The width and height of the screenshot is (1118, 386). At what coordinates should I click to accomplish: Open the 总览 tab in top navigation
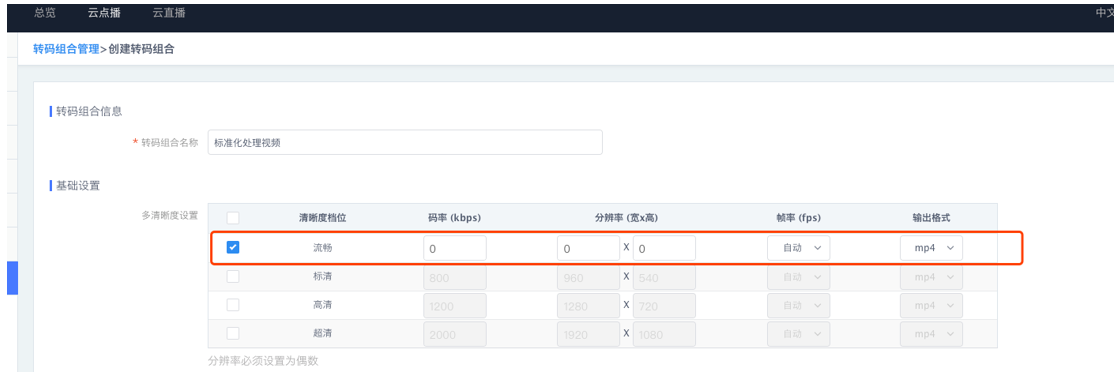[45, 13]
